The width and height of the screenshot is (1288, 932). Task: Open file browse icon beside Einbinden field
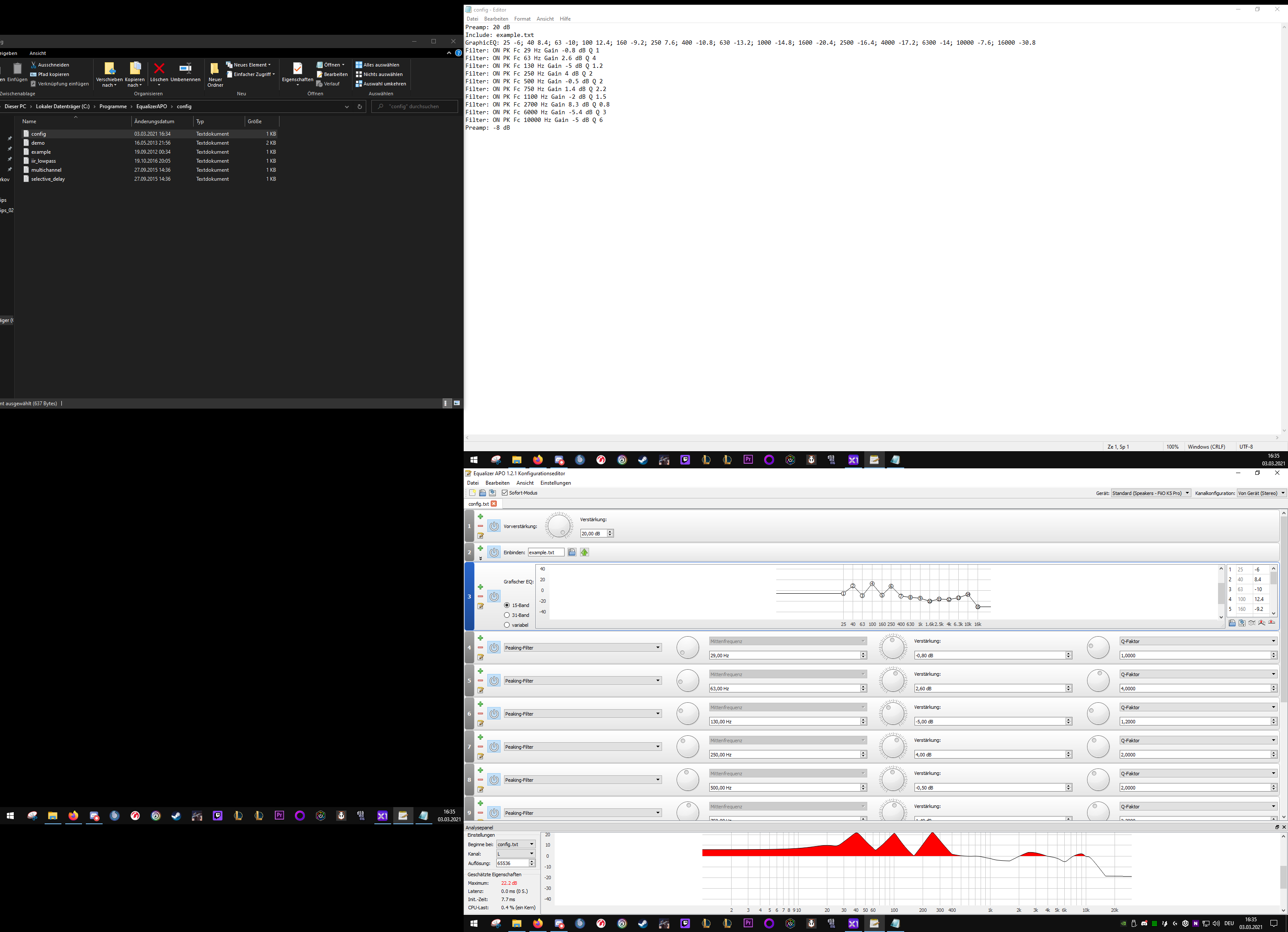(x=572, y=552)
